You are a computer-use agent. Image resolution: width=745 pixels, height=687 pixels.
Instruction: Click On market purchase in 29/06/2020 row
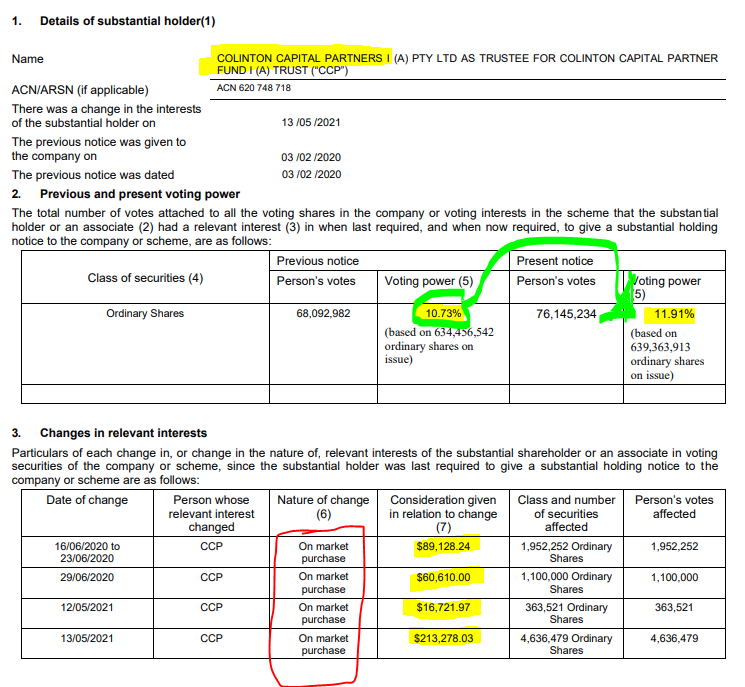[323, 582]
